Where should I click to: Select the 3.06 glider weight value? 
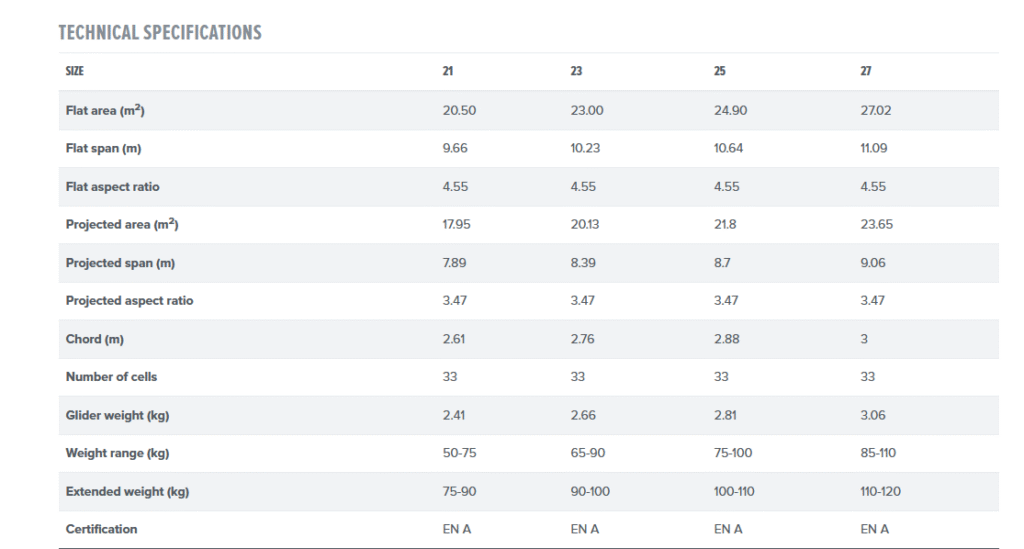(873, 415)
